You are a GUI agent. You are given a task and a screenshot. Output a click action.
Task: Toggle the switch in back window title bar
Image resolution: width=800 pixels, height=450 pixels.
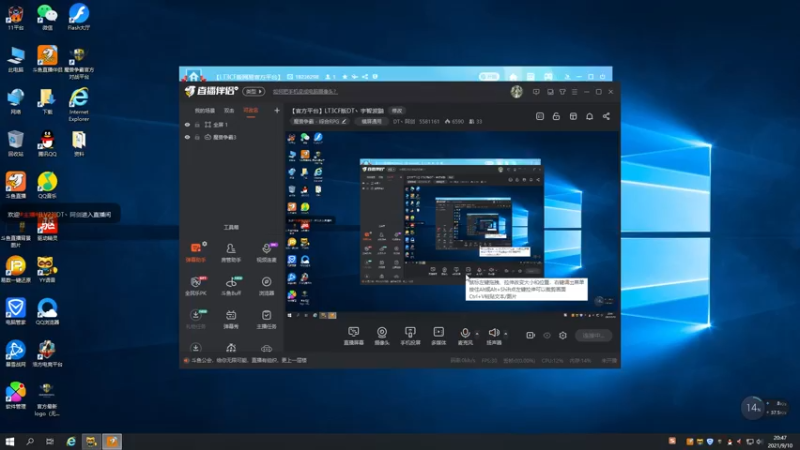pyautogui.click(x=489, y=77)
